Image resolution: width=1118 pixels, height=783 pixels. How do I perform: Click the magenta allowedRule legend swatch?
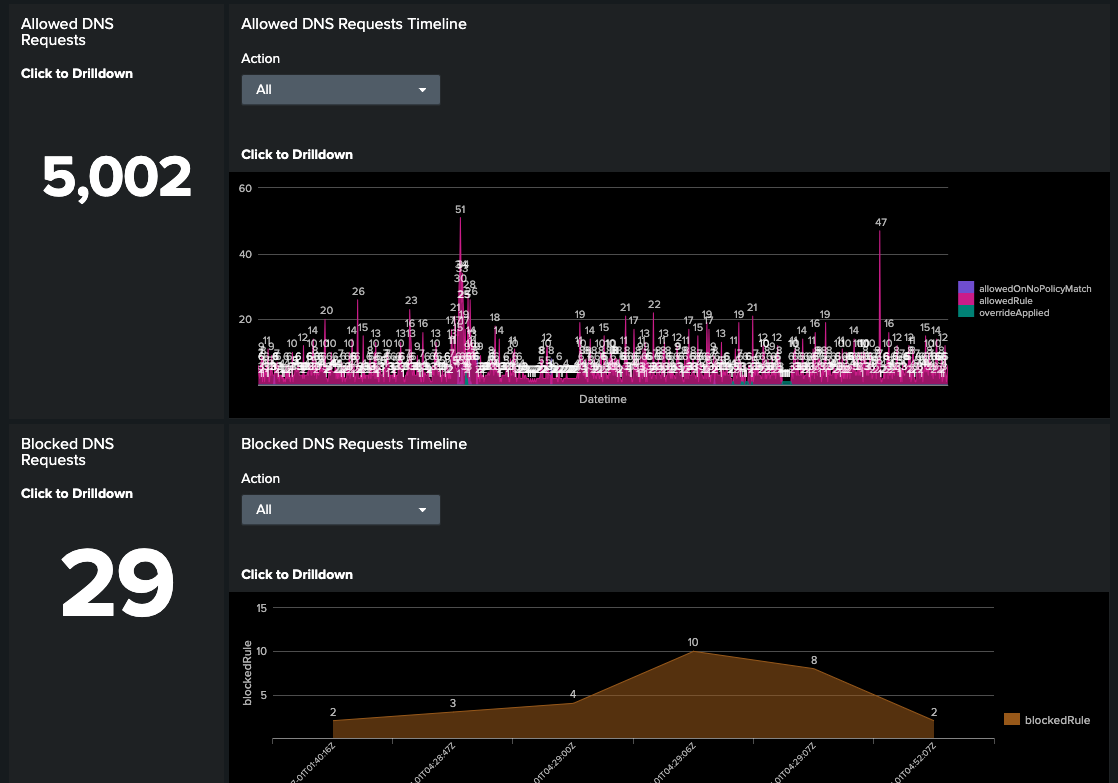coord(964,299)
